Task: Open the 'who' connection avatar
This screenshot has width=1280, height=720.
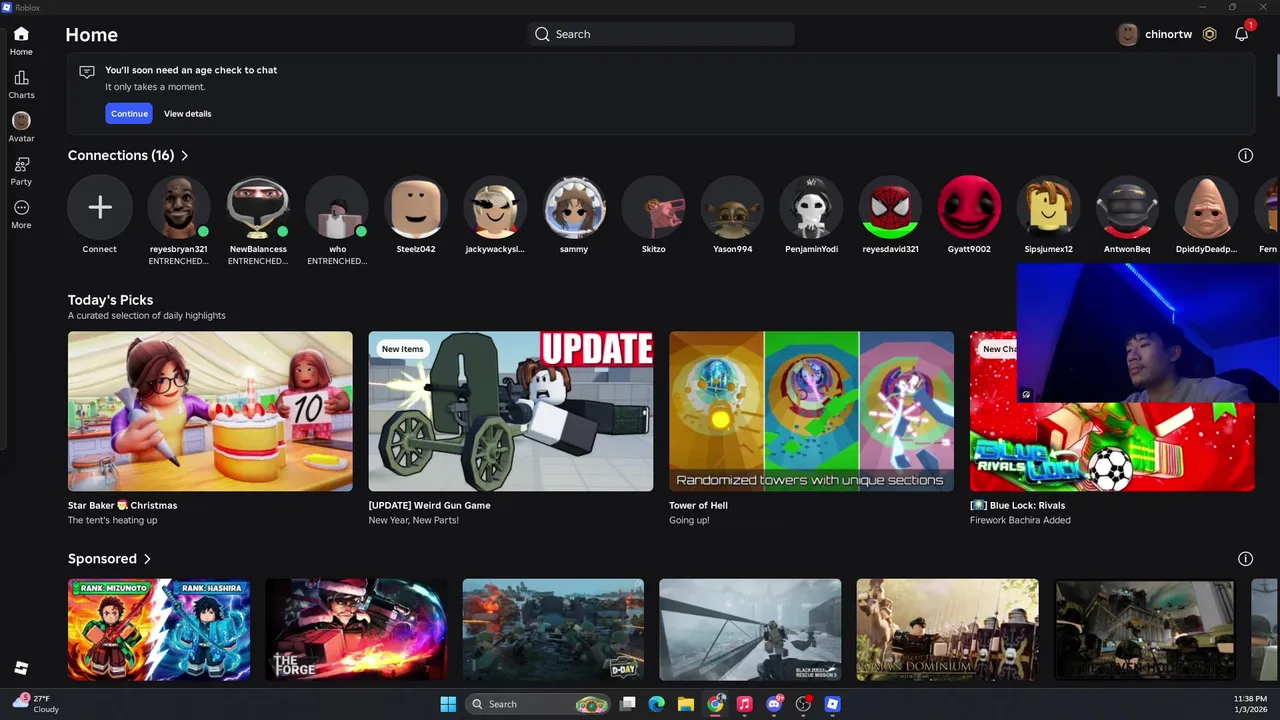Action: 337,208
